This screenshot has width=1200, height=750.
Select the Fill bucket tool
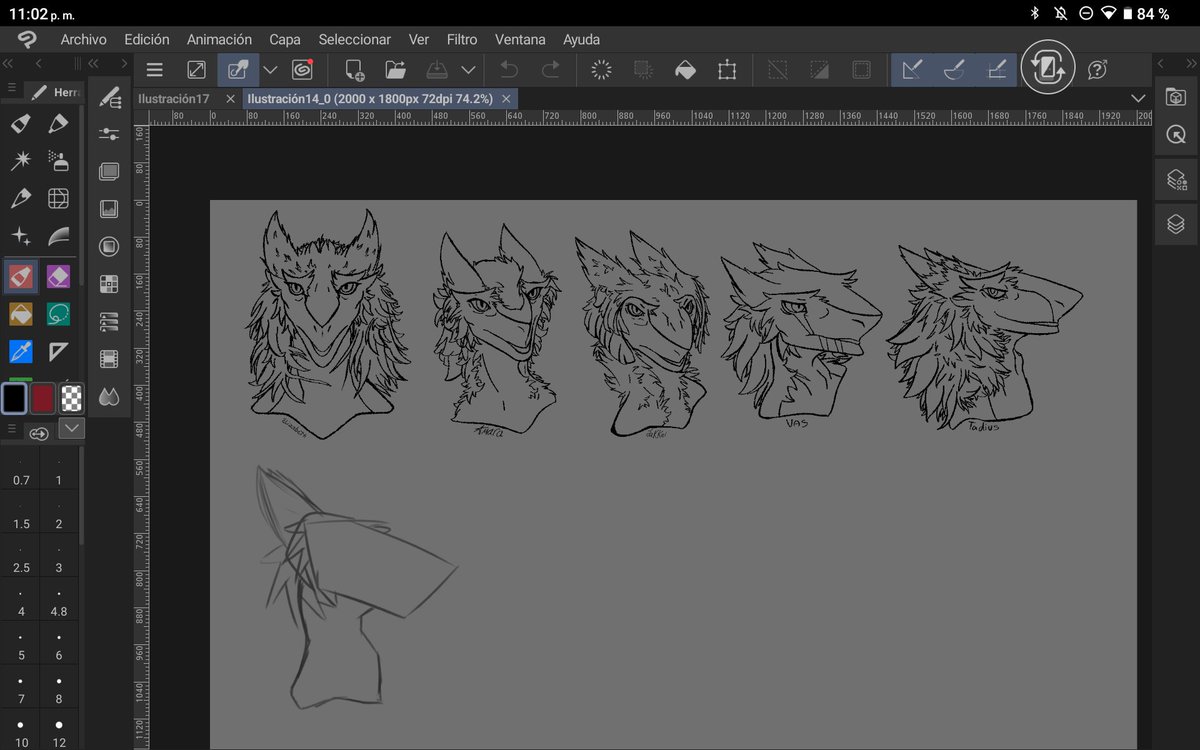pos(20,314)
